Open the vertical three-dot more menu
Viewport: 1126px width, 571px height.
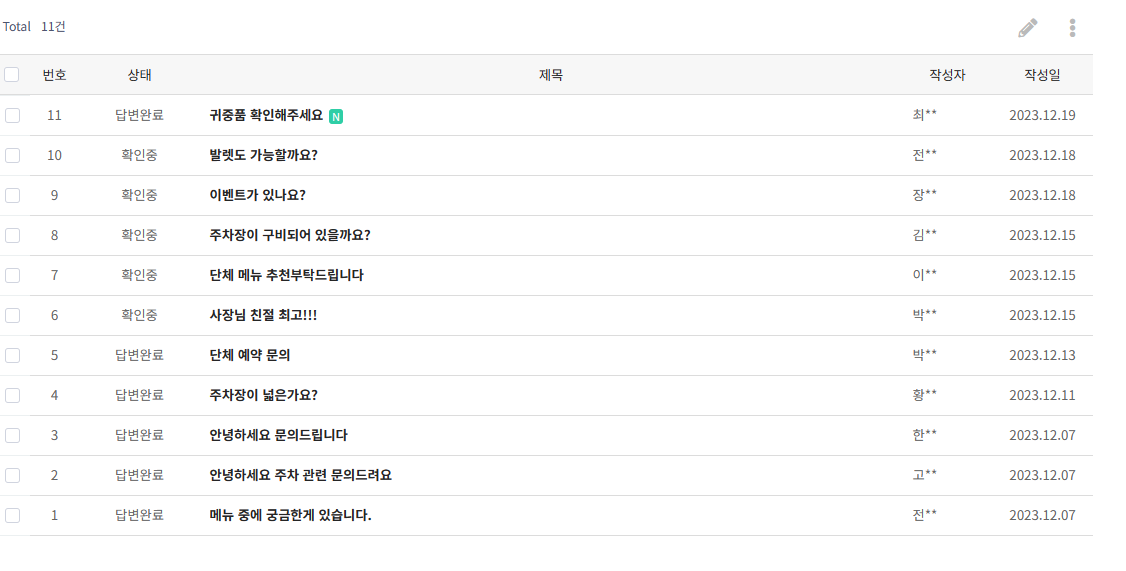pos(1072,28)
